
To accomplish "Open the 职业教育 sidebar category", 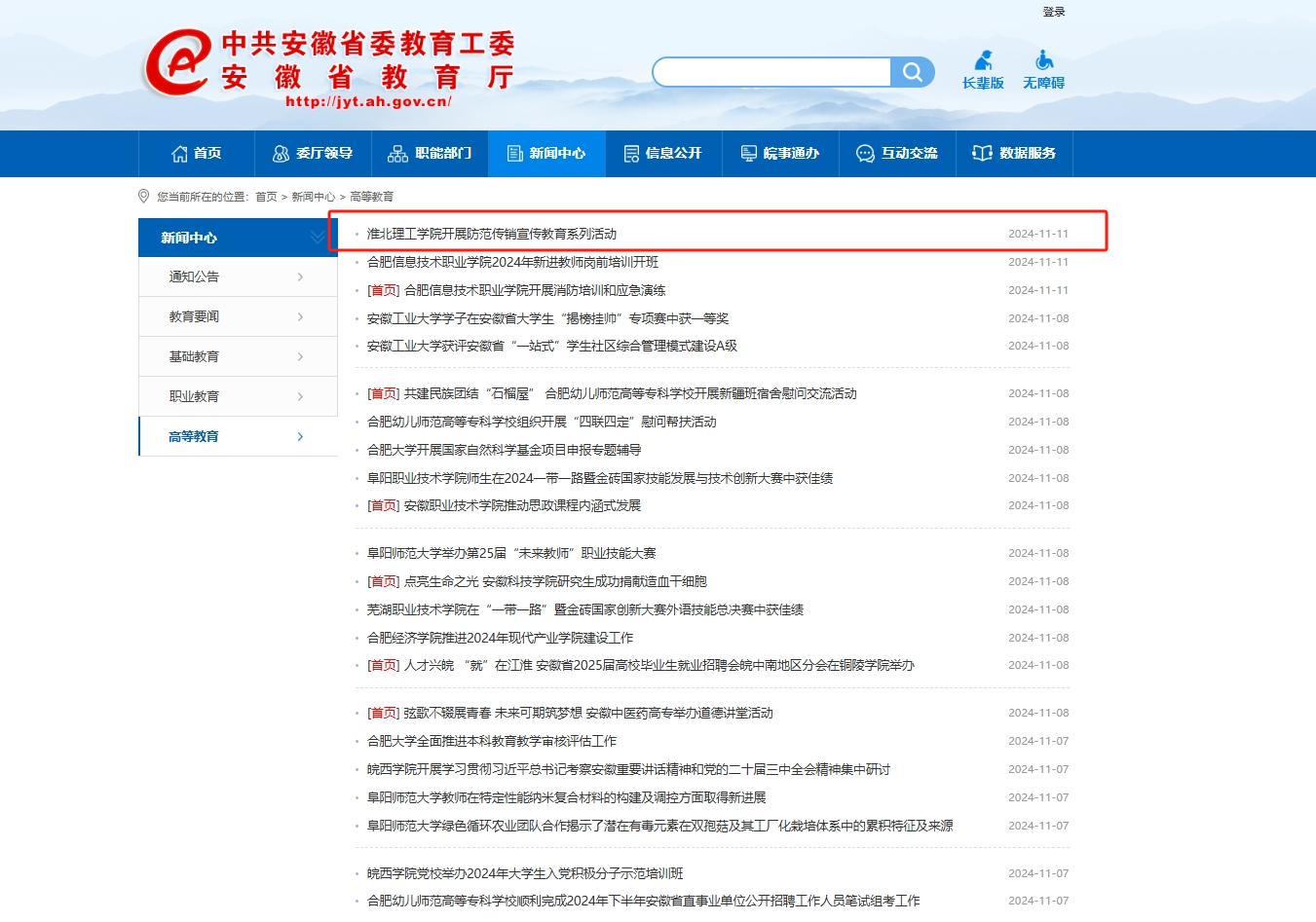I will (x=194, y=396).
